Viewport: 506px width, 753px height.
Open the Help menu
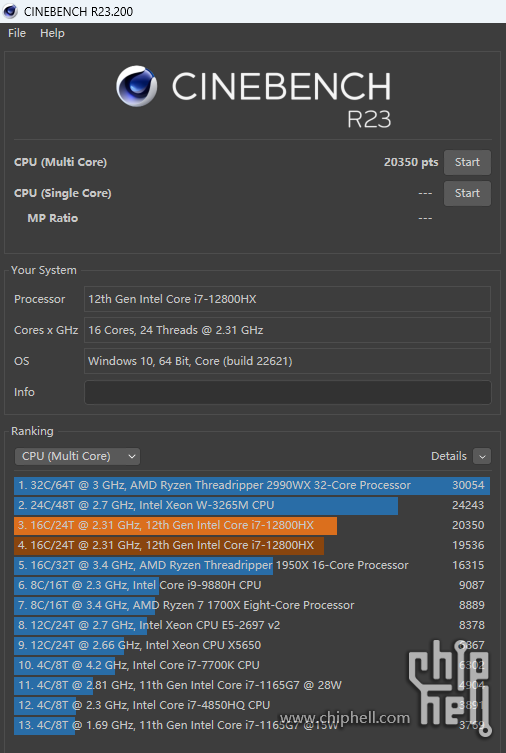click(x=52, y=33)
